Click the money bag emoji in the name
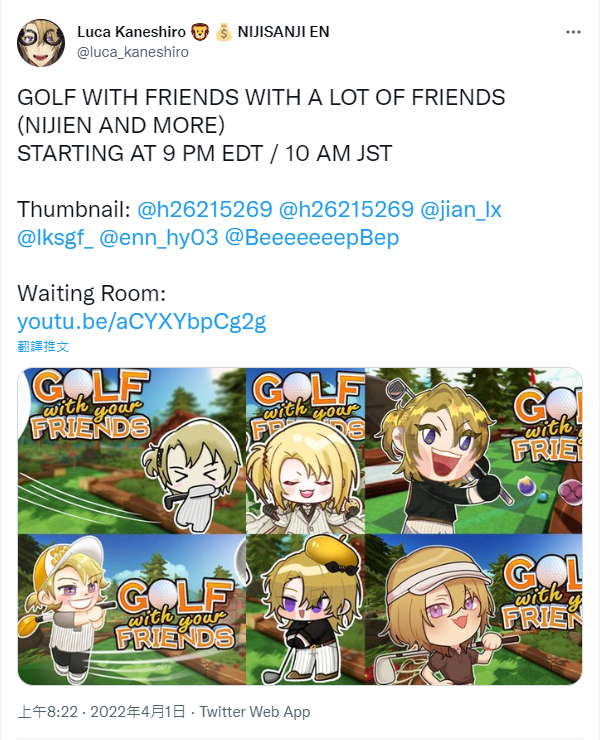Image resolution: width=600 pixels, height=740 pixels. [224, 32]
